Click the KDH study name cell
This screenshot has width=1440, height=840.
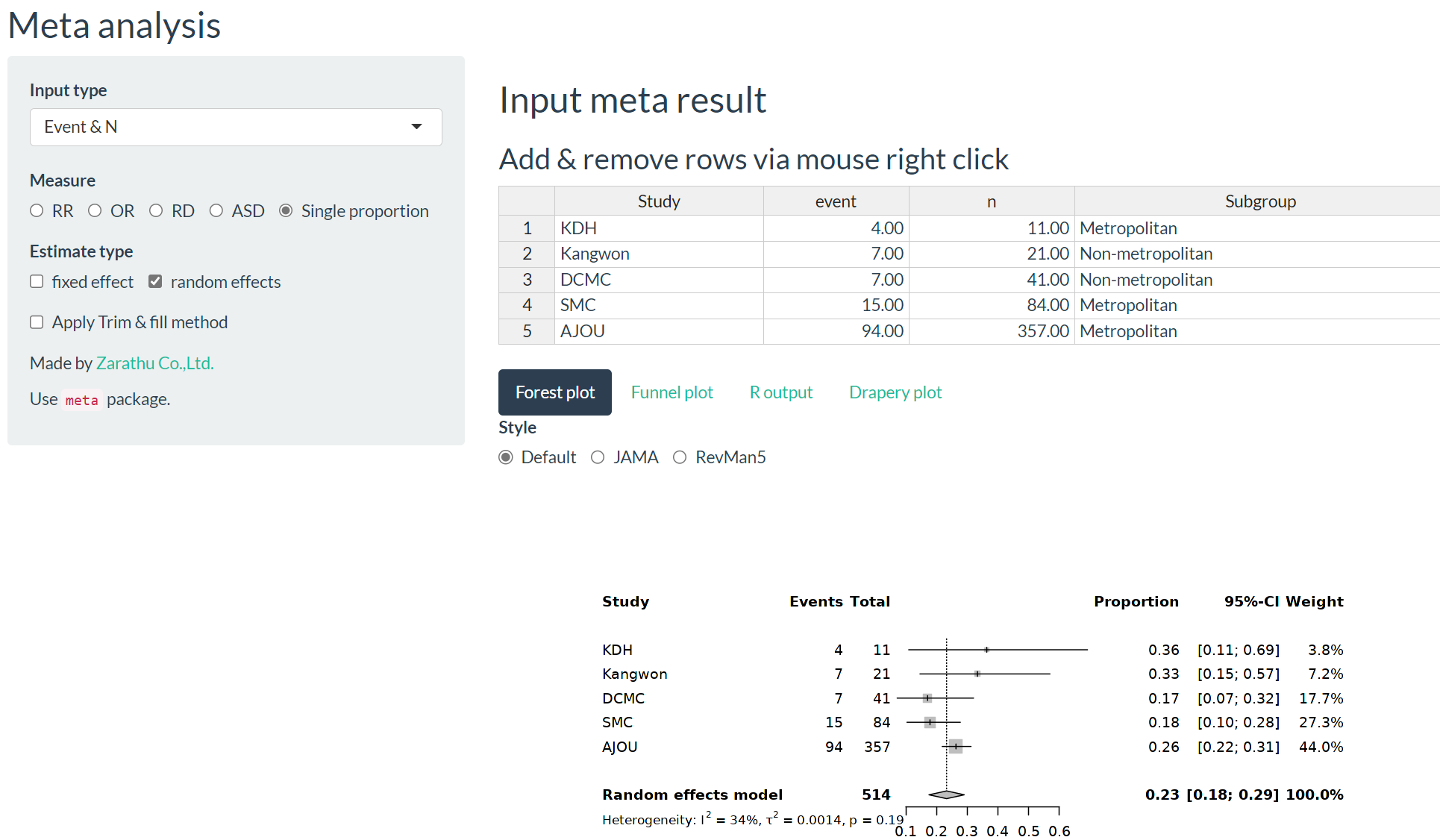[658, 228]
